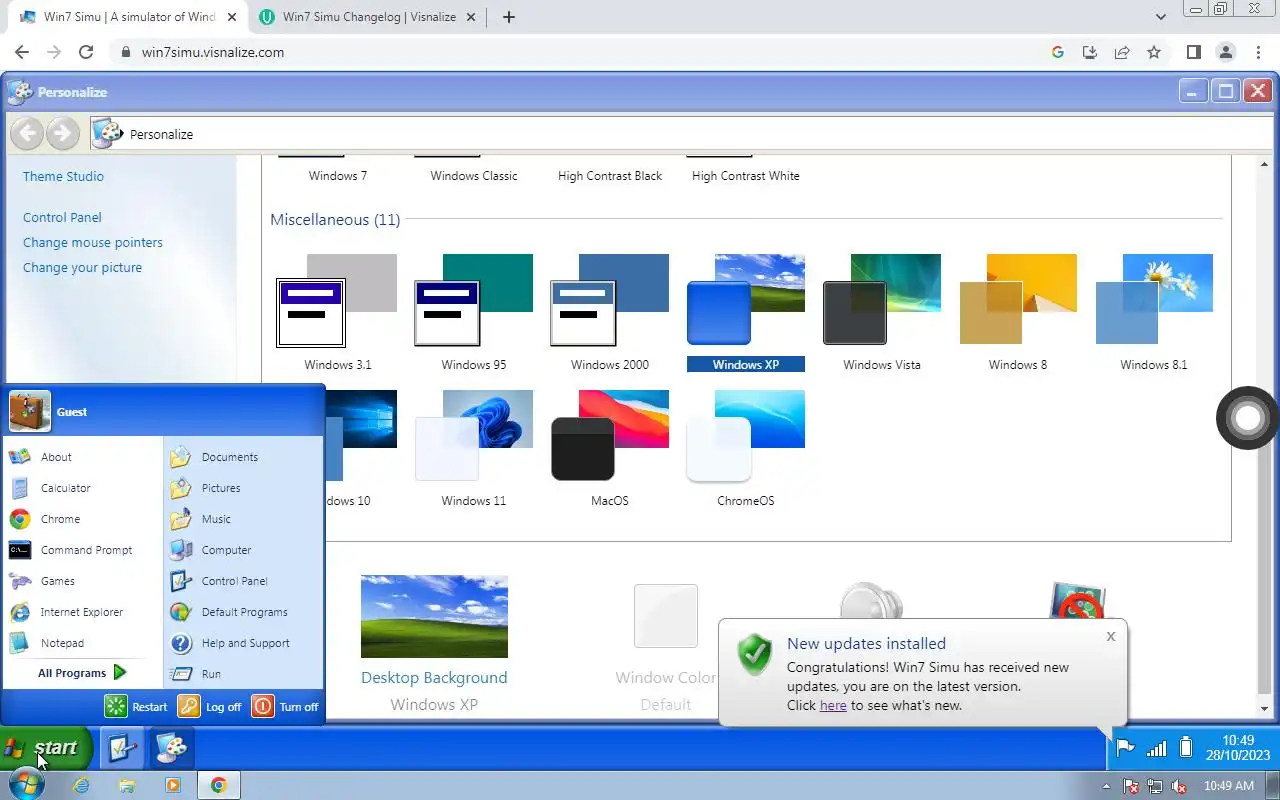Open notepad-style taskbar app in XP taskbar

point(123,748)
